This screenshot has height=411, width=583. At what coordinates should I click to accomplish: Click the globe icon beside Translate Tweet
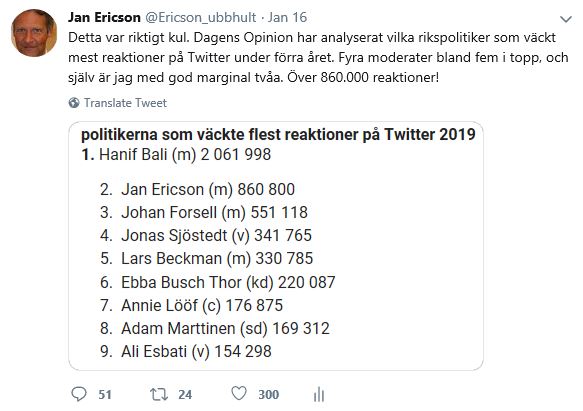[74, 103]
